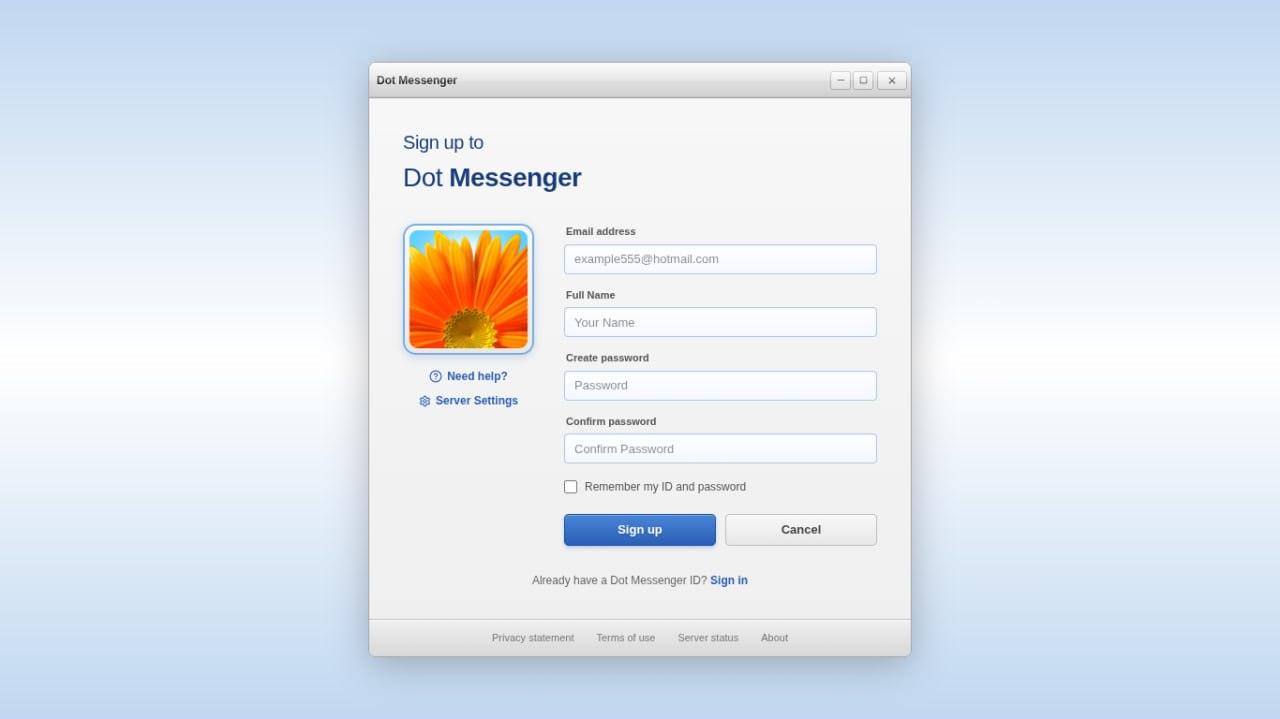Minimize the Dot Messenger window
The image size is (1280, 719).
(x=840, y=81)
